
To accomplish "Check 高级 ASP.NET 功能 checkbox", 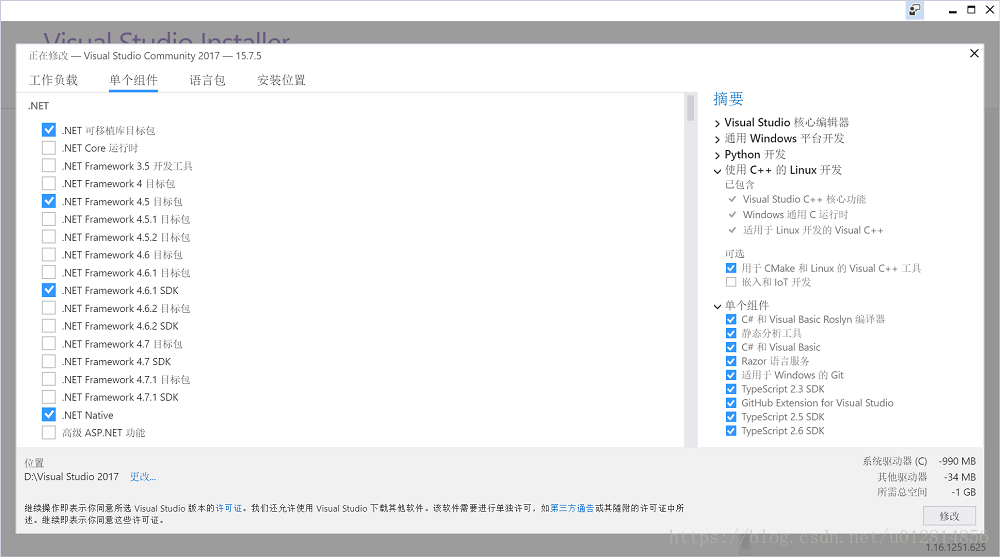I will 48,433.
